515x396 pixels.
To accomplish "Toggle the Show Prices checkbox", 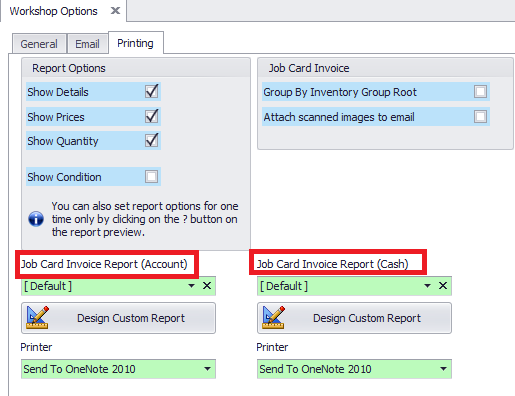I will click(x=152, y=116).
